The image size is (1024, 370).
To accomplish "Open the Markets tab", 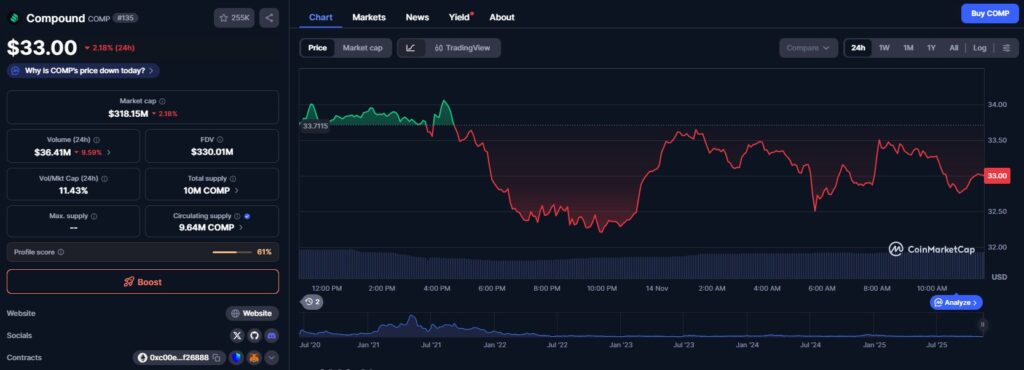I will coord(369,17).
